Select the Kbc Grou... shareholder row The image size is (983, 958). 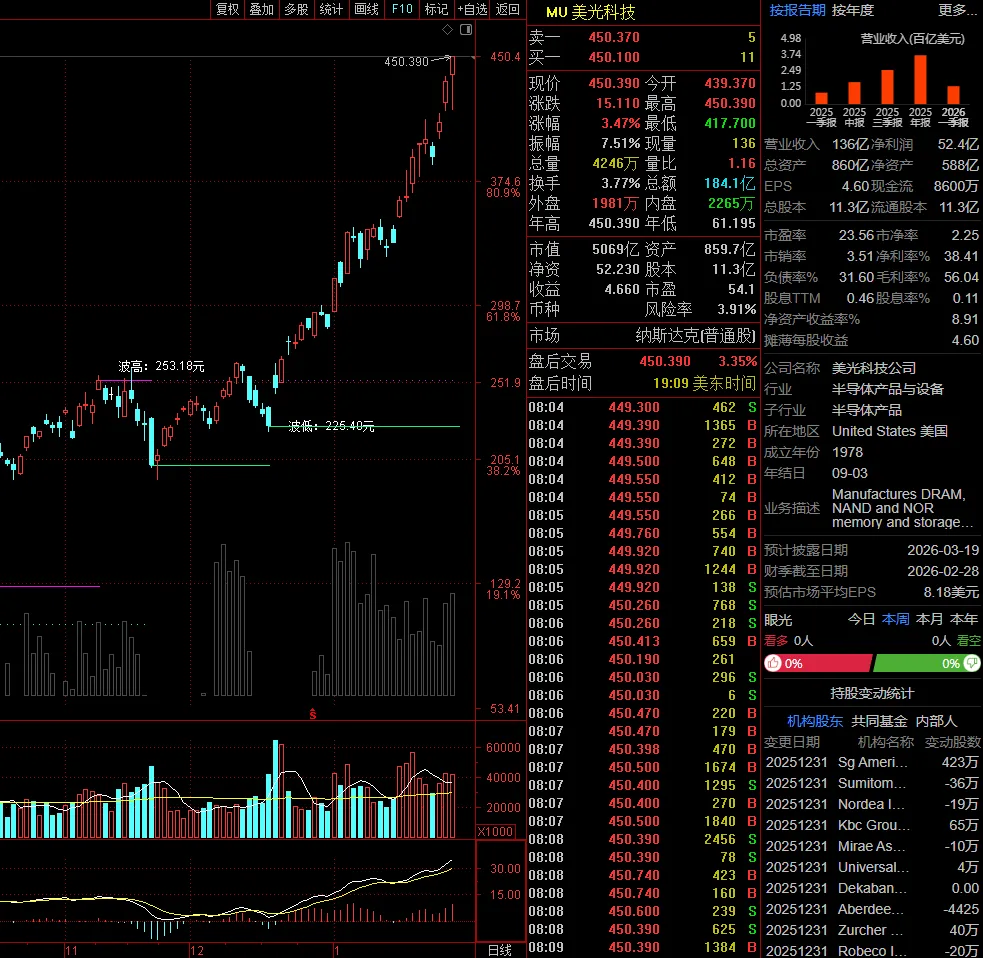(873, 826)
